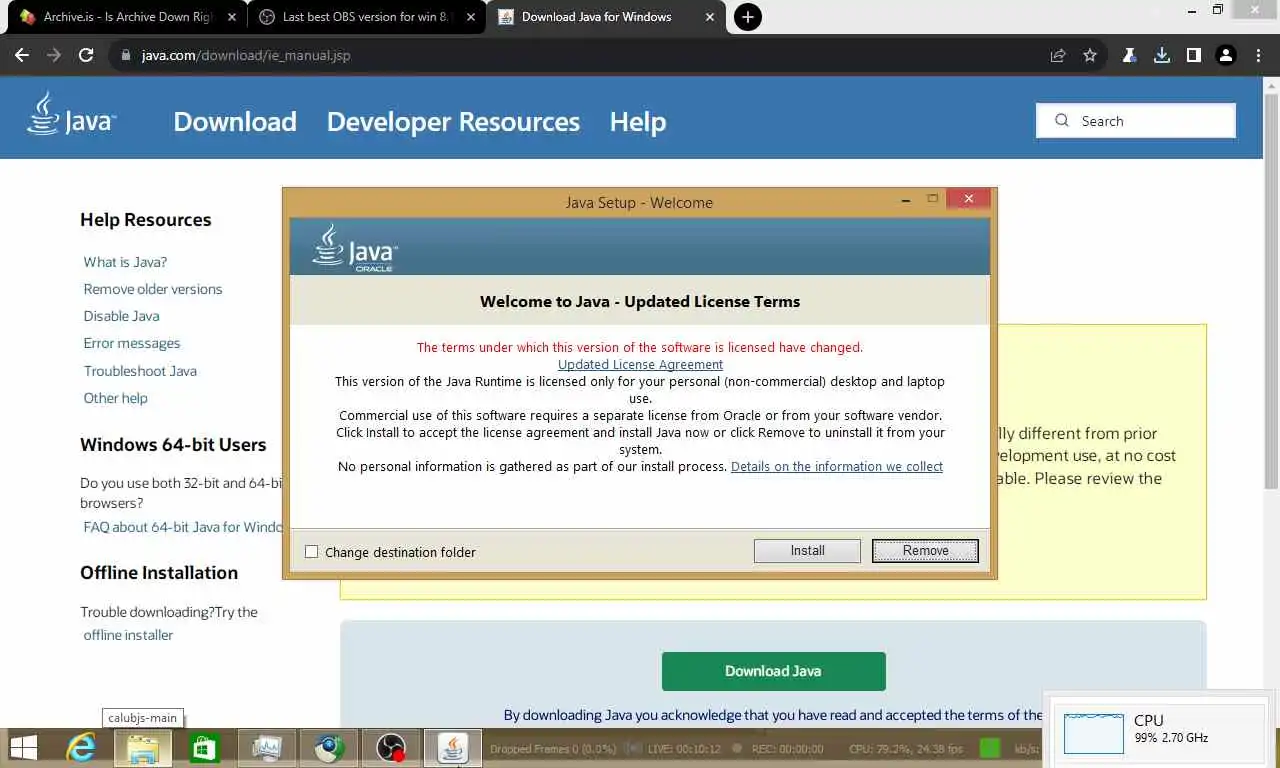Click the browser forward arrow

(x=54, y=56)
